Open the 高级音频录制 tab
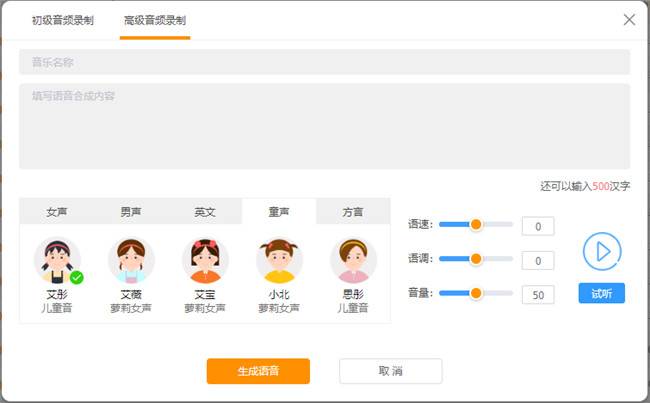 (x=154, y=20)
